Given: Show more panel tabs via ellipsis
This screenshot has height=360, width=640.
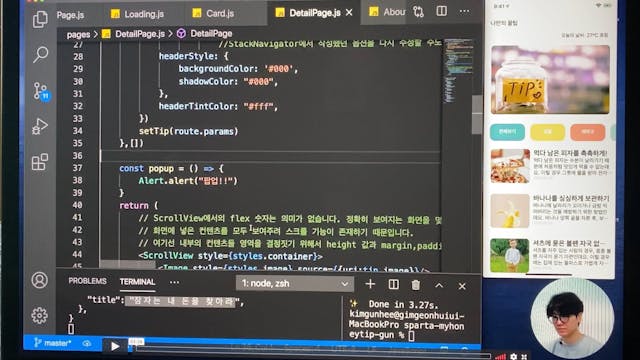Looking at the screenshot, I should tap(174, 282).
